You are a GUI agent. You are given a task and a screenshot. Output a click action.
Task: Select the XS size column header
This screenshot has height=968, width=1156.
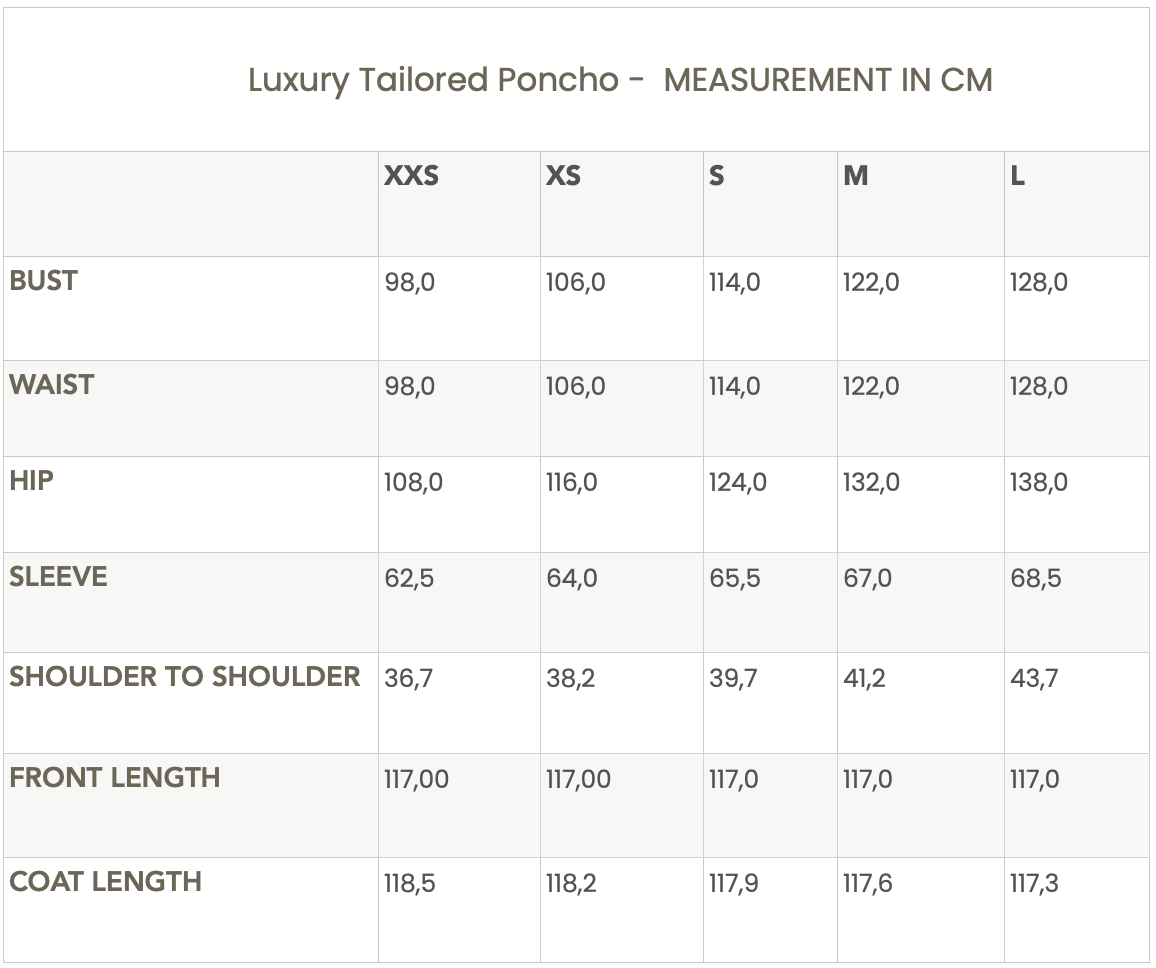click(563, 176)
